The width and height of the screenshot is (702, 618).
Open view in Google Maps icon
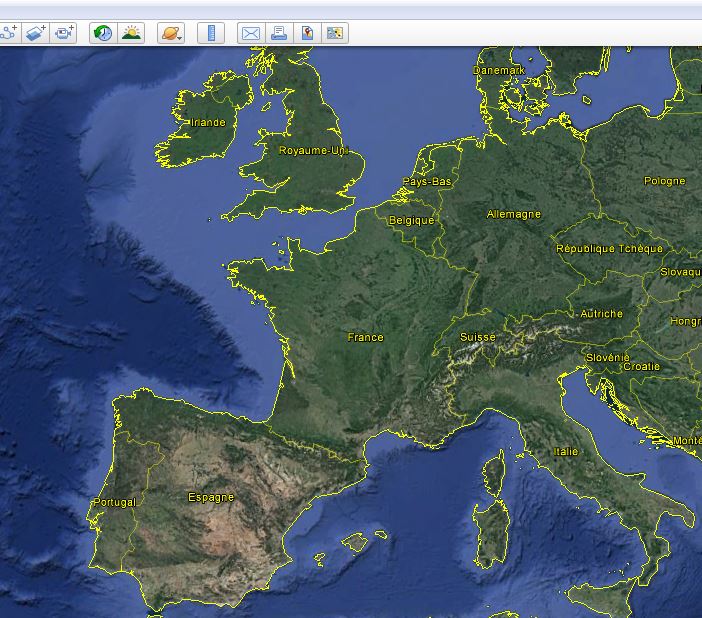tap(307, 33)
